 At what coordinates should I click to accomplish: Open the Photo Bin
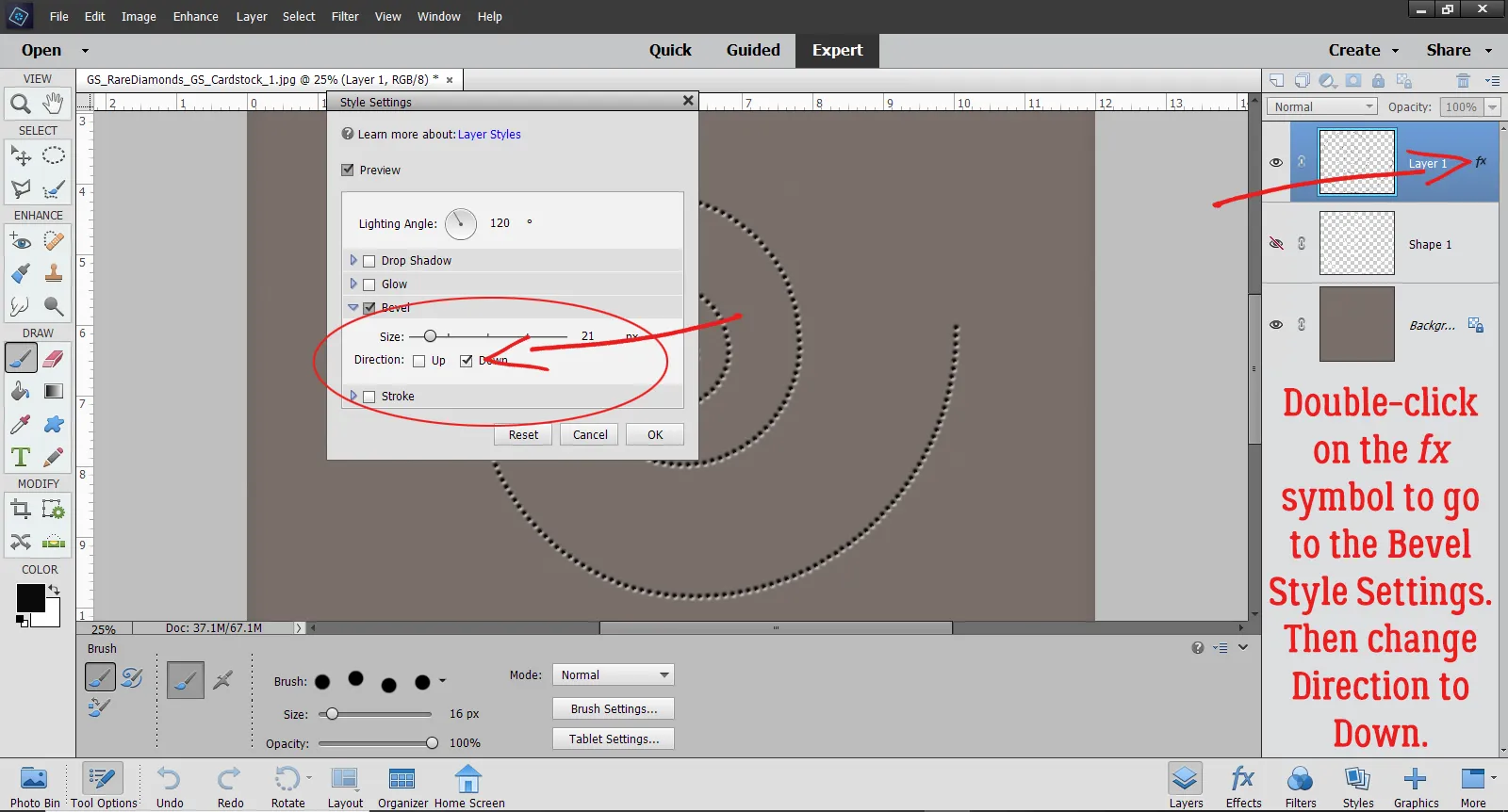[34, 786]
